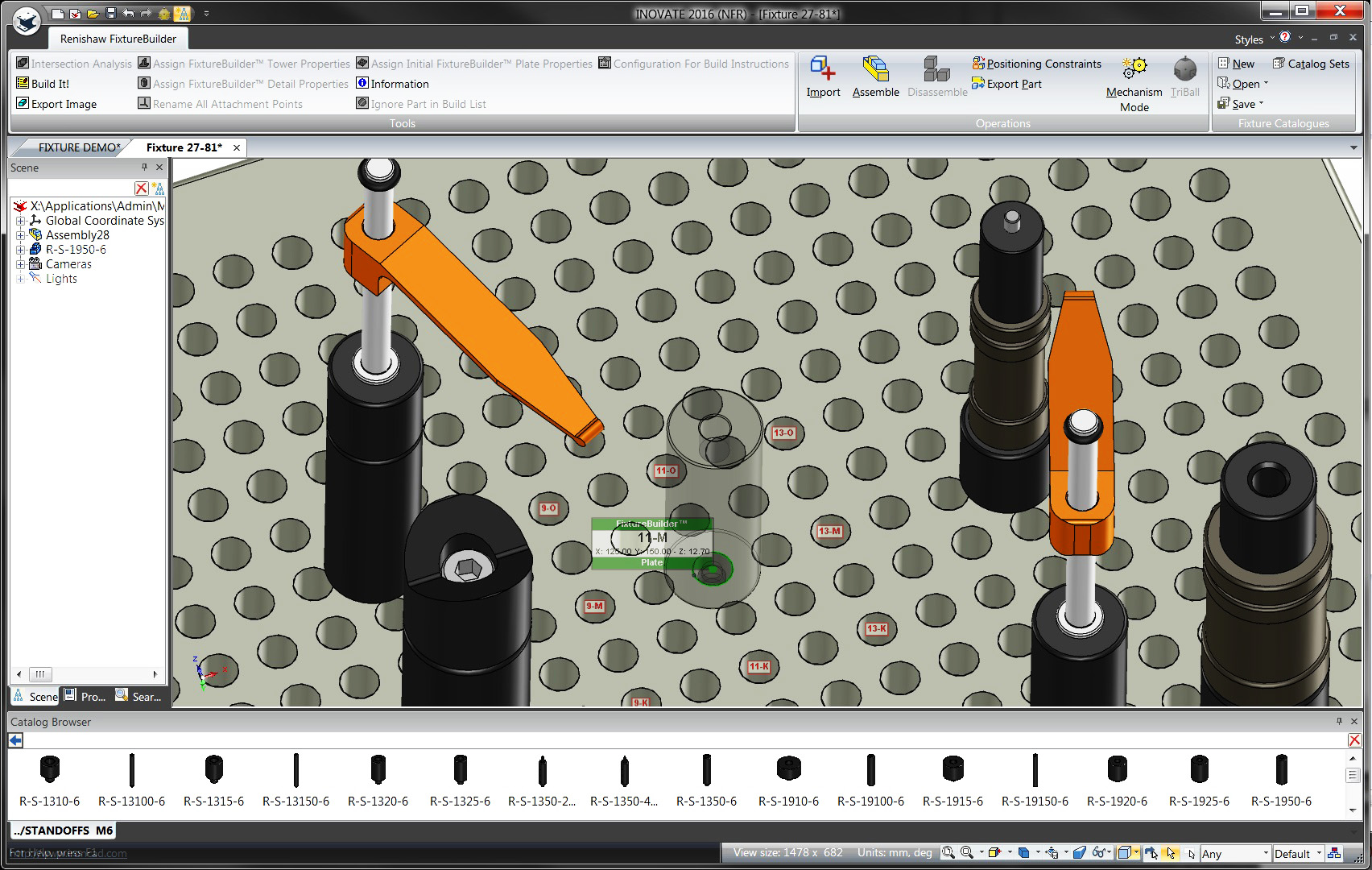Click Export Part in Operations

coord(1007,84)
